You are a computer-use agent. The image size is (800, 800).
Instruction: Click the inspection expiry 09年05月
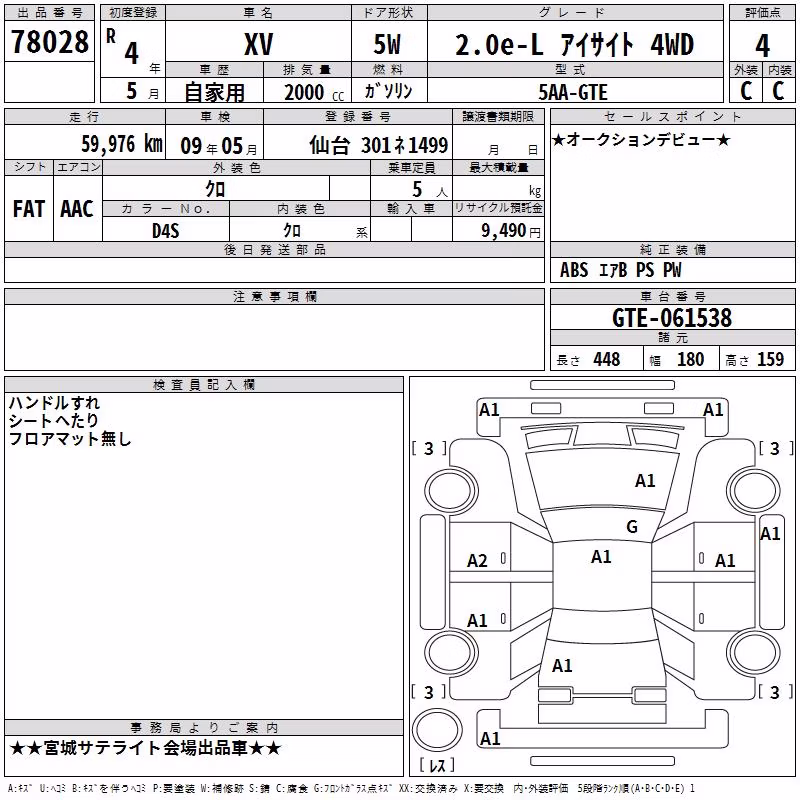(219, 146)
